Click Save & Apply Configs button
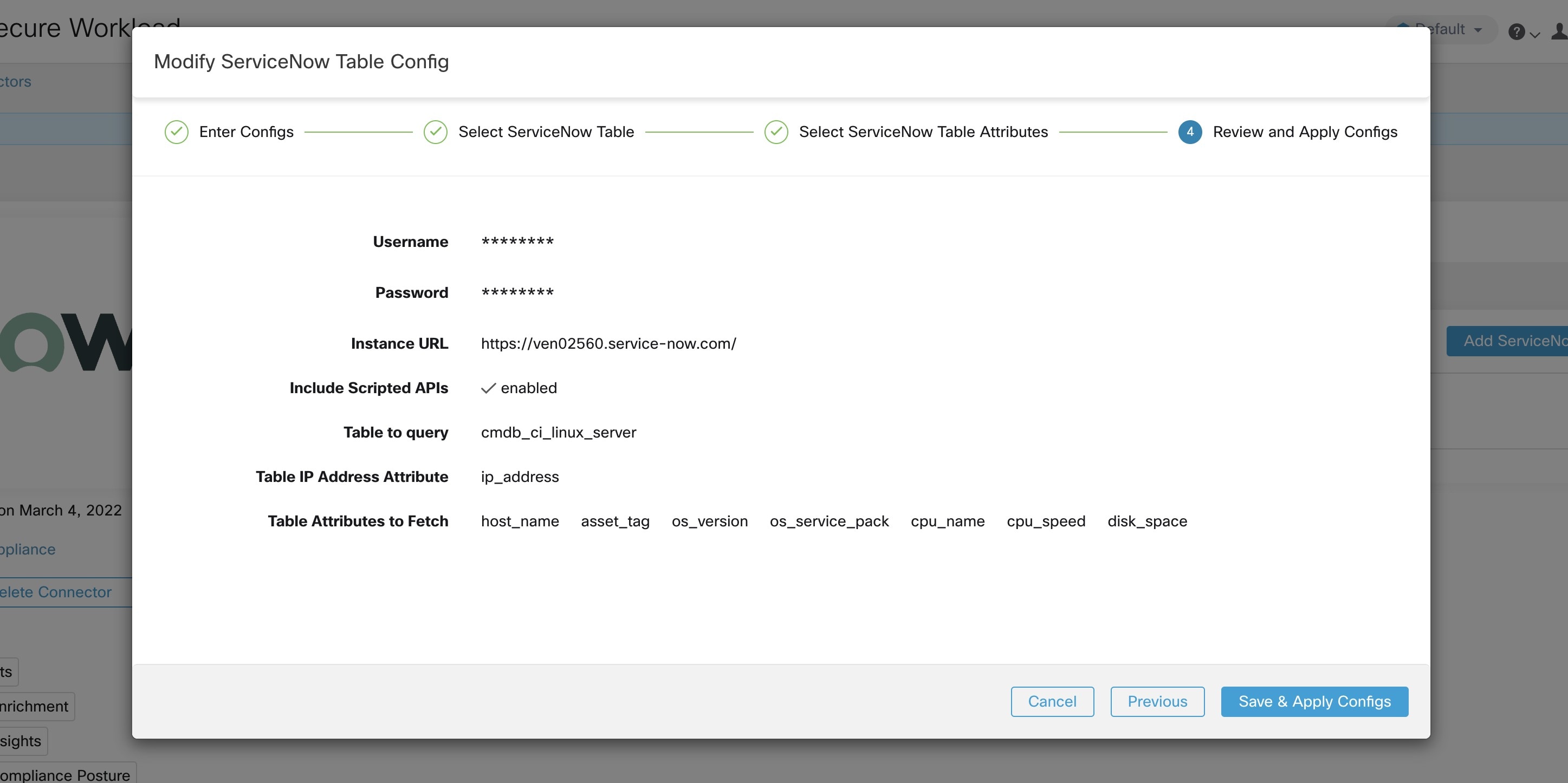The image size is (1568, 783). [1315, 701]
